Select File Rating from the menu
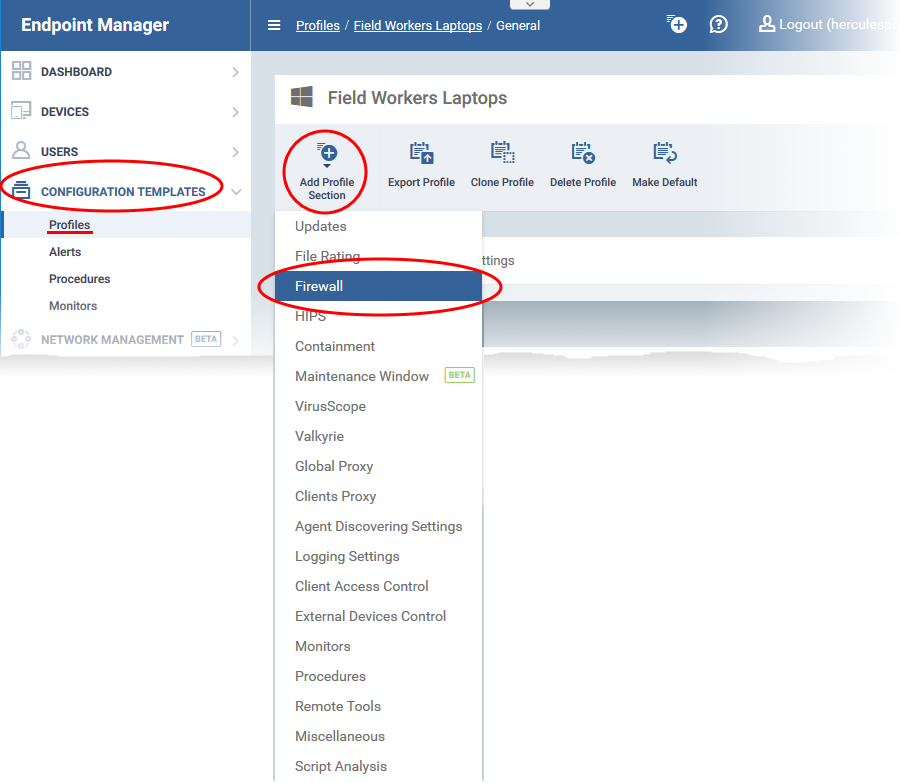 (x=378, y=256)
